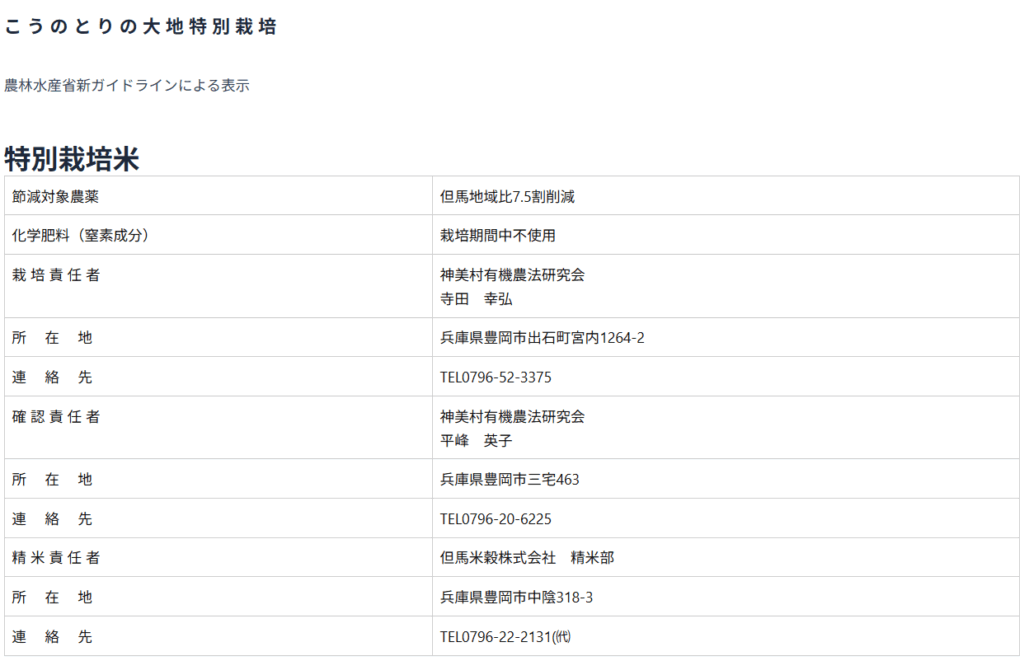1024x661 pixels.
Task: Click the 栽培責任者 row label
Action: 56,275
